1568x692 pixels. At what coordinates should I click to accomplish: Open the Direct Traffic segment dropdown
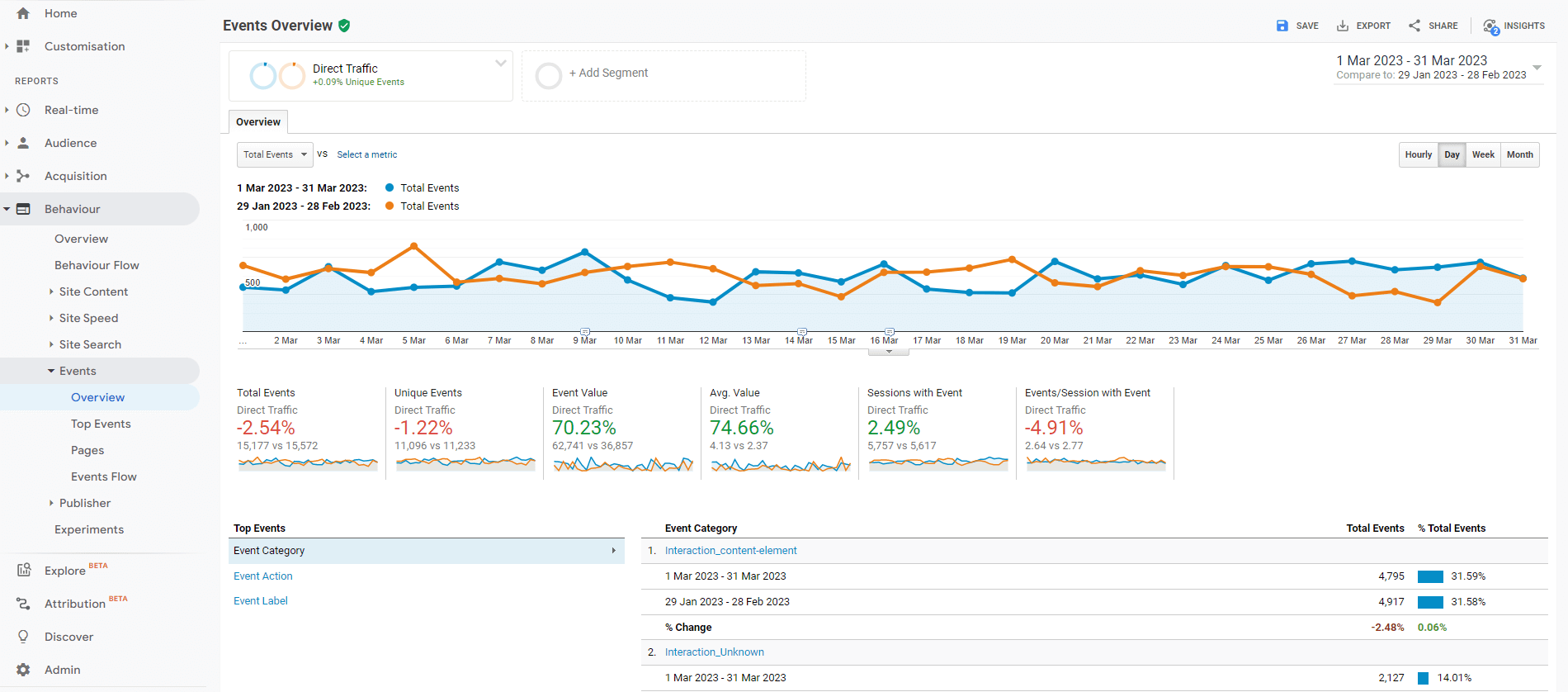click(x=500, y=63)
